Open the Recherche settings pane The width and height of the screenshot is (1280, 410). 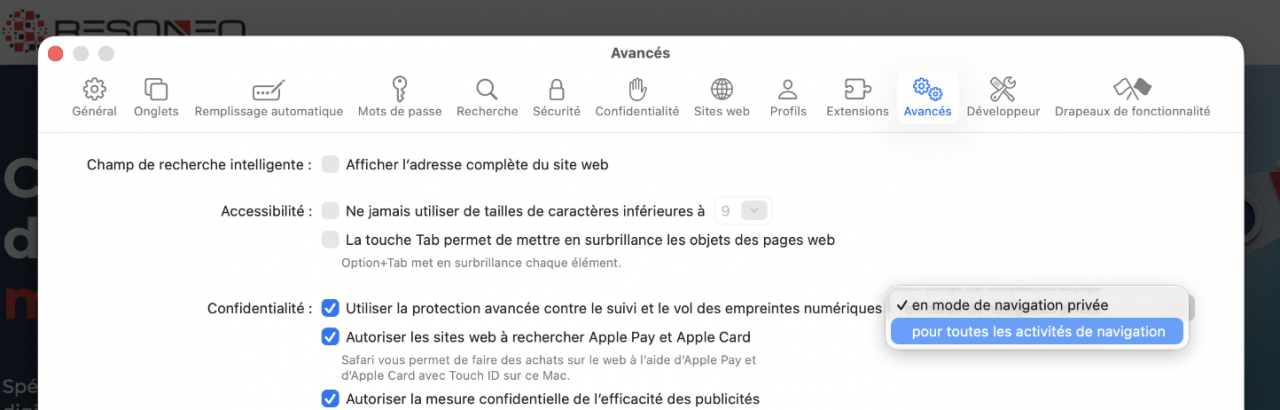coord(487,98)
